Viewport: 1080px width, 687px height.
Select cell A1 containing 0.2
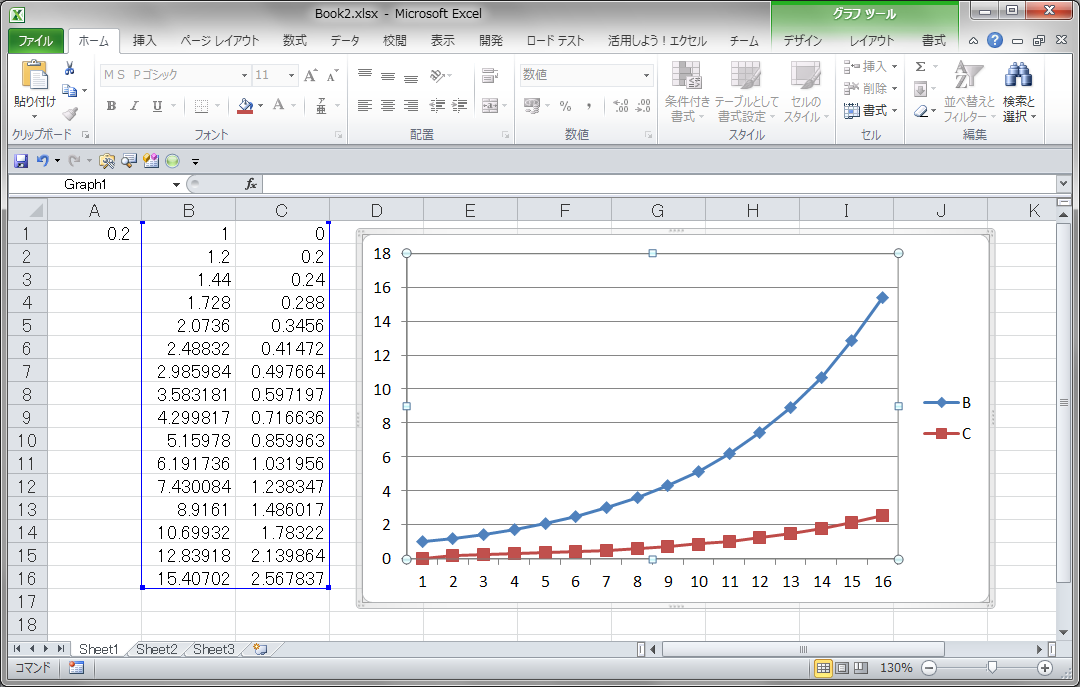tap(94, 234)
